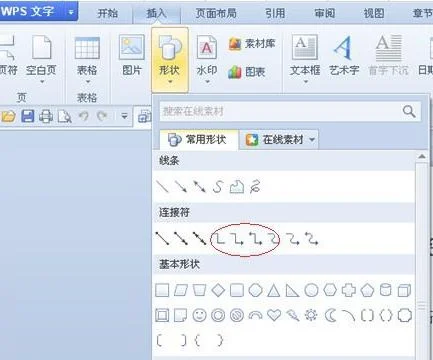Insert the Sun shape
This screenshot has height=360, width=433.
coord(311,315)
